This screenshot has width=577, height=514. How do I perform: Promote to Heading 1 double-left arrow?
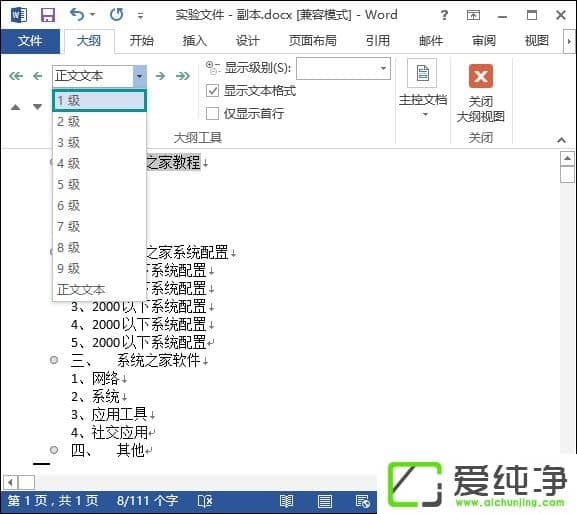pos(16,76)
